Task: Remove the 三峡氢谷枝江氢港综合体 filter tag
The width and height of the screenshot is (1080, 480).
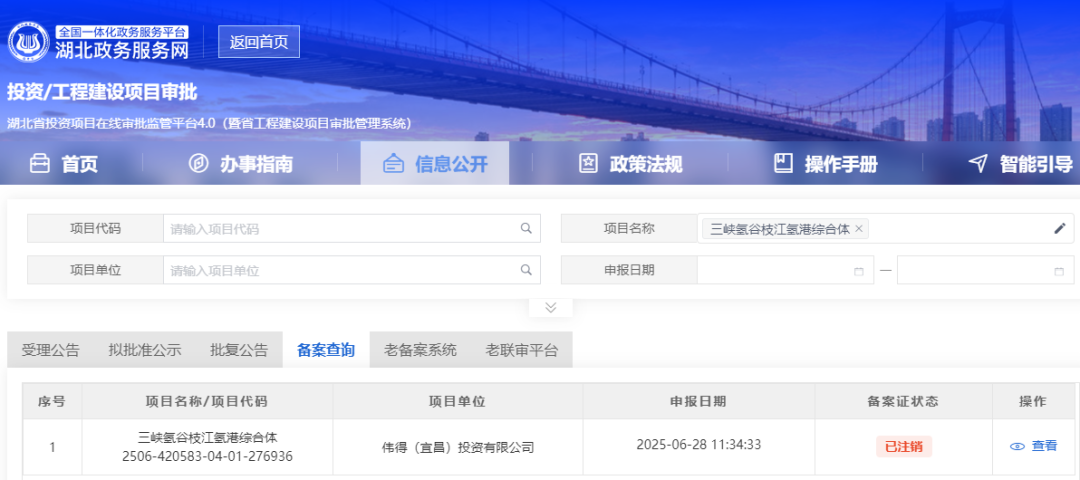Action: click(858, 229)
